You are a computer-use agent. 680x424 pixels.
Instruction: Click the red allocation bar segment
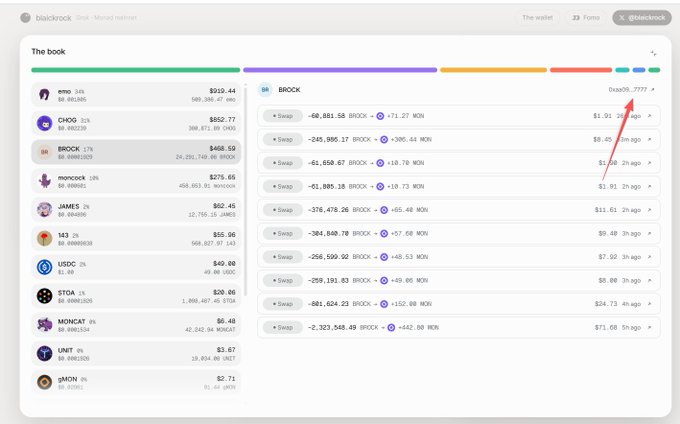(x=581, y=70)
